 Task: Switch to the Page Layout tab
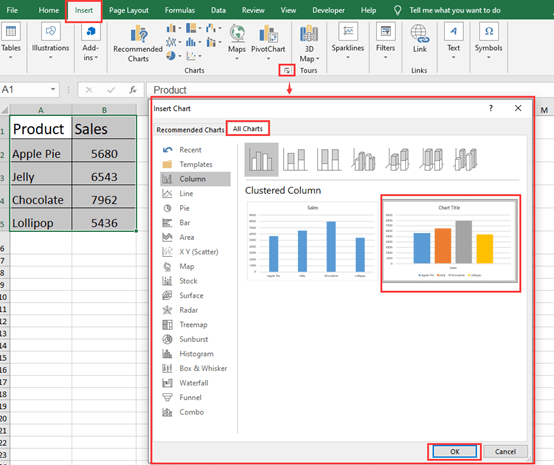point(129,10)
